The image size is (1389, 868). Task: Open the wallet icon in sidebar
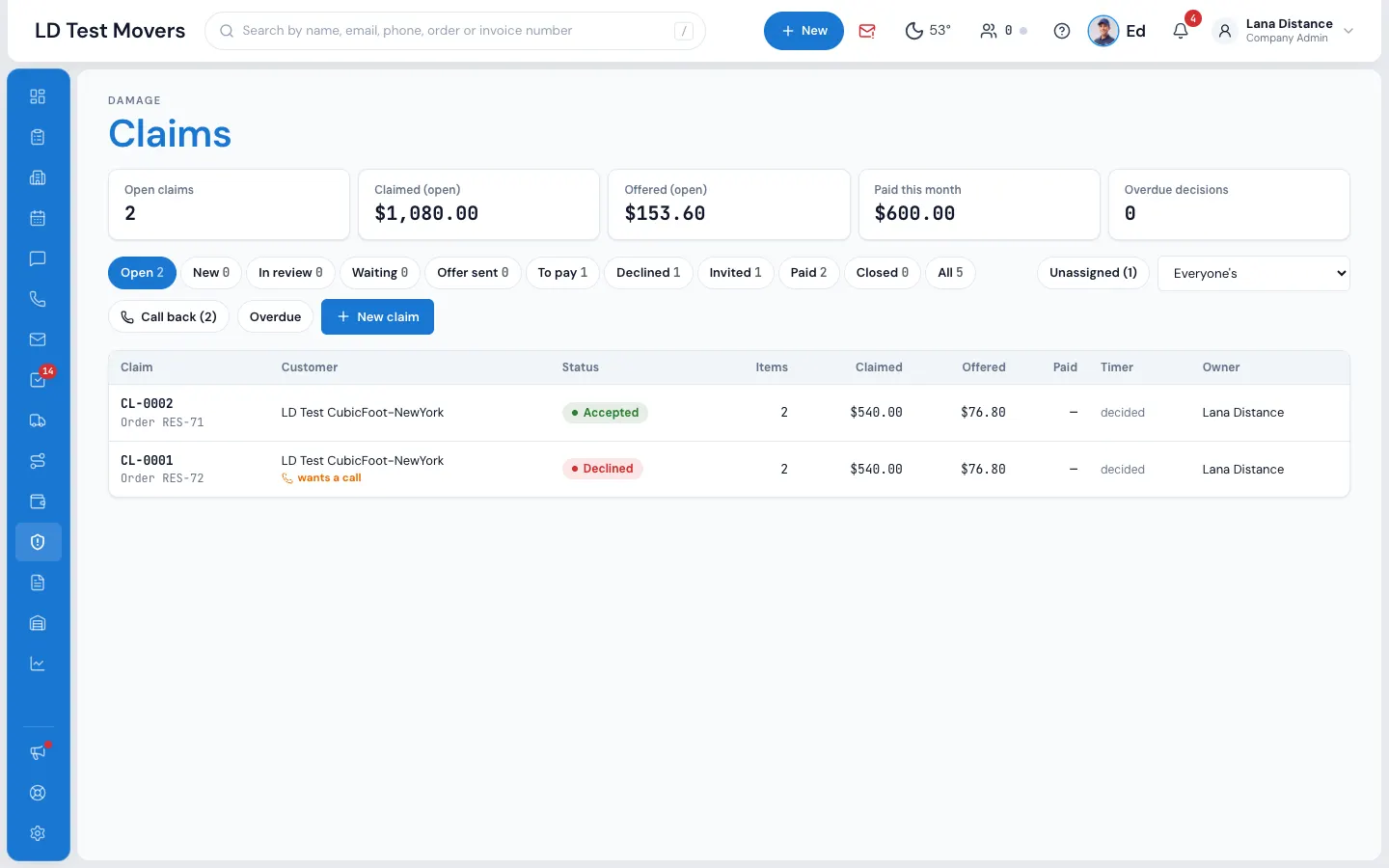38,502
